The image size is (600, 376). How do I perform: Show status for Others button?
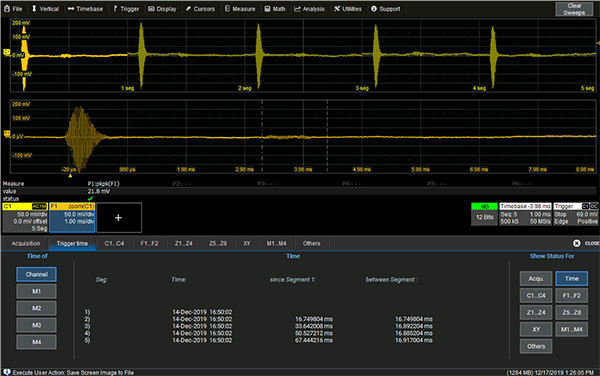(x=536, y=346)
